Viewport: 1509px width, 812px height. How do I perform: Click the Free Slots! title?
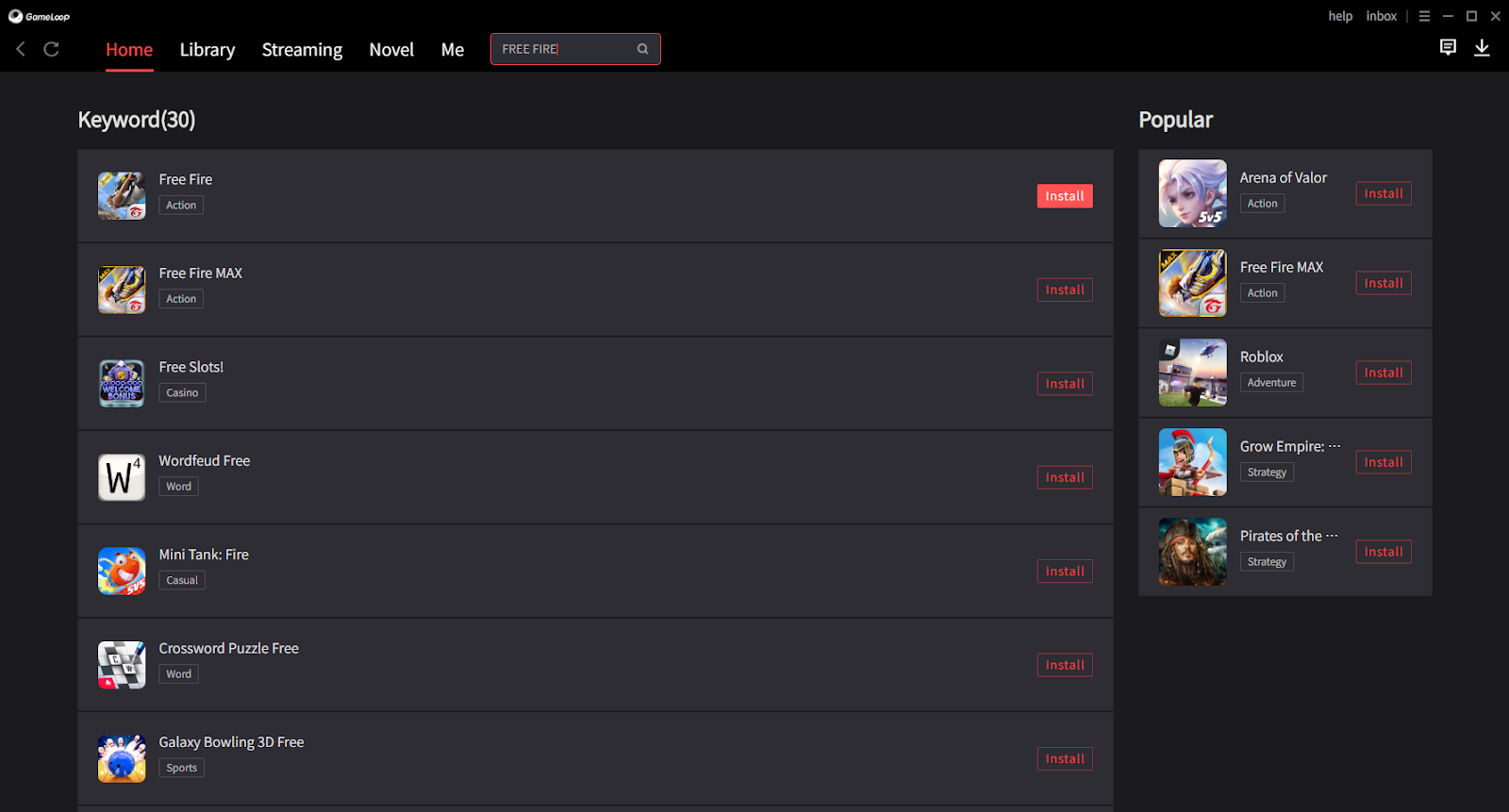click(191, 367)
